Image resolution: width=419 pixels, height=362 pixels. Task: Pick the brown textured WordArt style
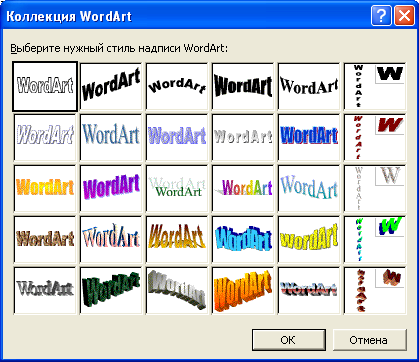coord(45,239)
